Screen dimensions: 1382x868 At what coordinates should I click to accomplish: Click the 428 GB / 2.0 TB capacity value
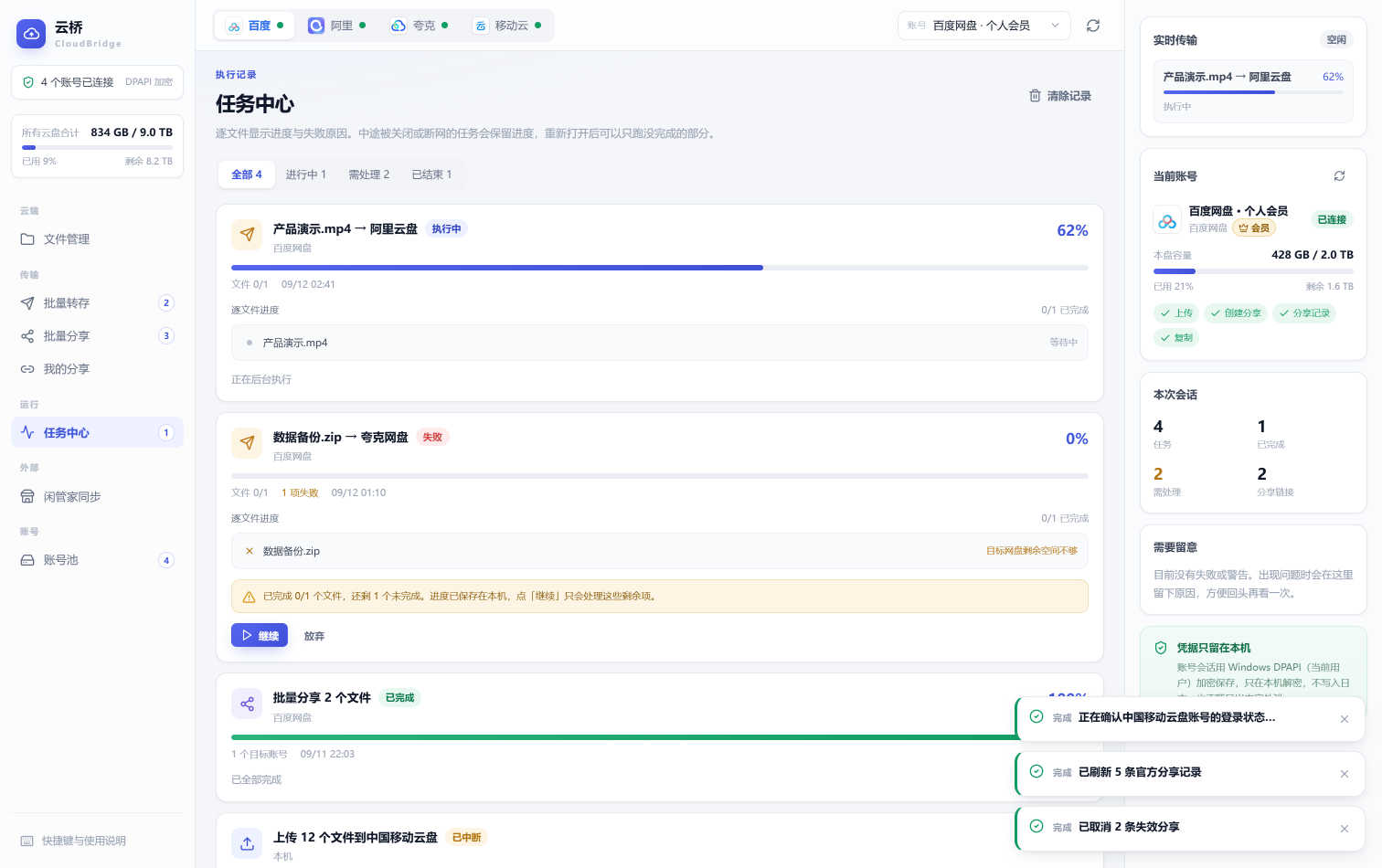point(1313,255)
